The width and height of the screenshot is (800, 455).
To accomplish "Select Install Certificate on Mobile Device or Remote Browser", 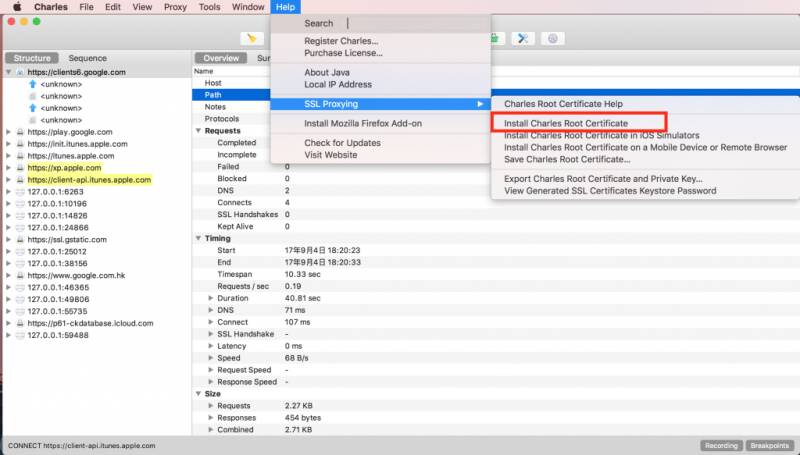I will [645, 147].
